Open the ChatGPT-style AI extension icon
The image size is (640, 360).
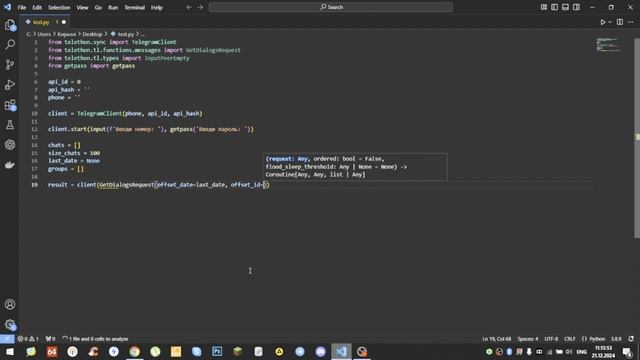[x=10, y=145]
